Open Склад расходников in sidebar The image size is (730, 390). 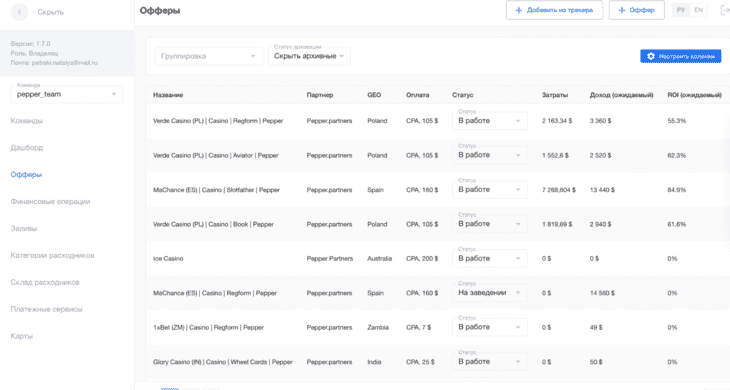coord(45,282)
